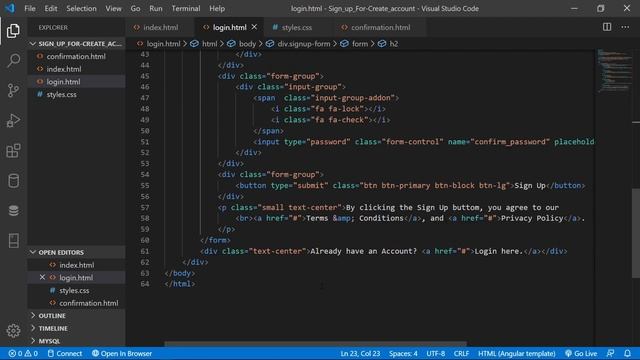Viewport: 640px width, 360px height.
Task: Open the Selection menu
Action: point(81,8)
